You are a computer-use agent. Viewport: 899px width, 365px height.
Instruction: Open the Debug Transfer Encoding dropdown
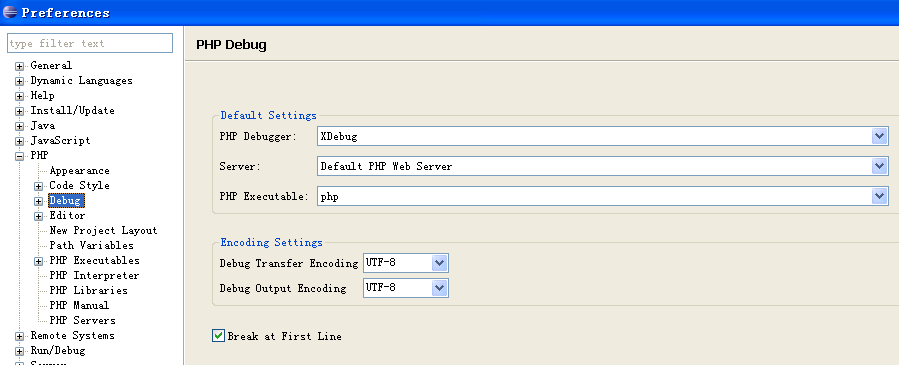[x=439, y=263]
